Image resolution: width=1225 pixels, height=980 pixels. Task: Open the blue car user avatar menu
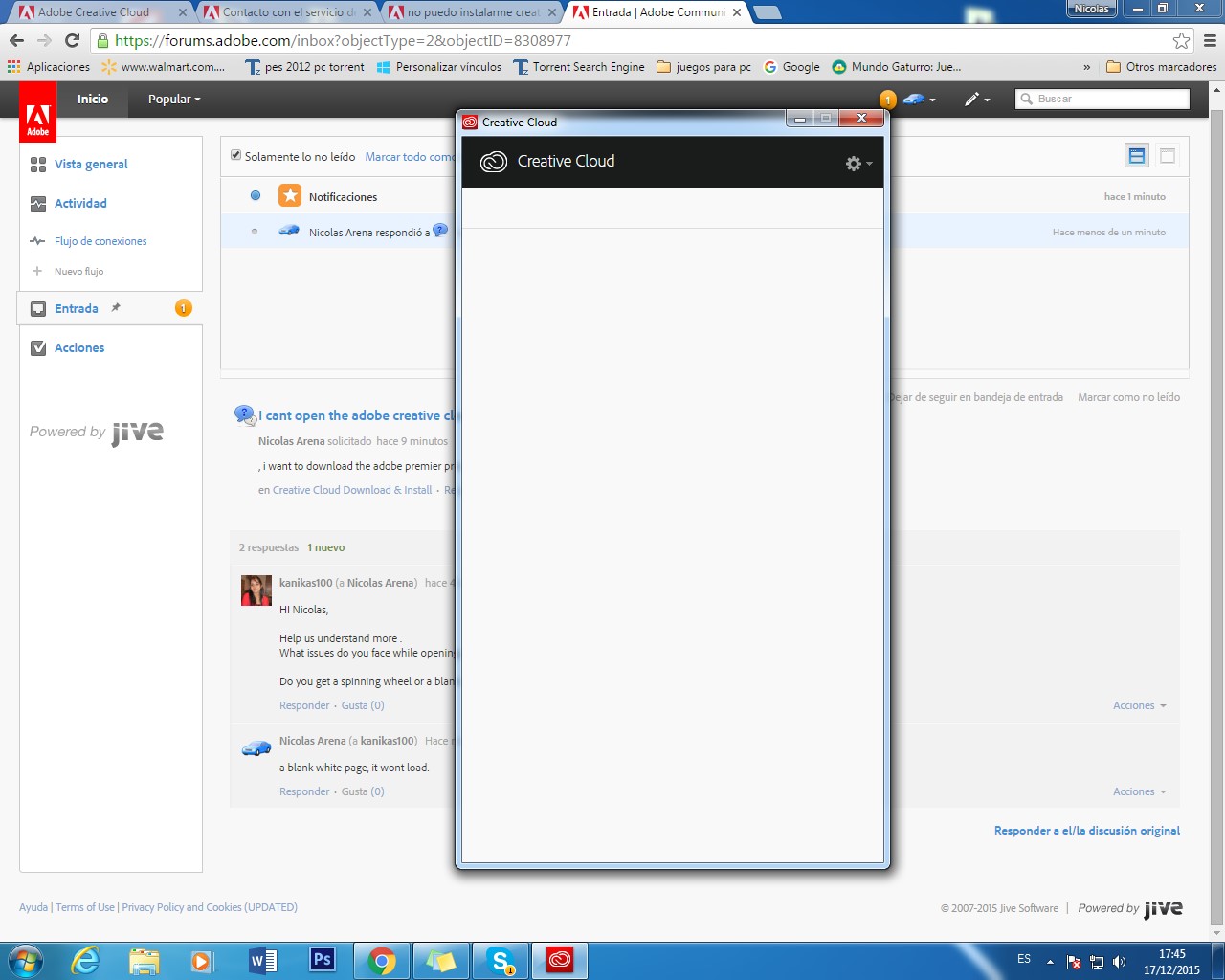tap(920, 99)
